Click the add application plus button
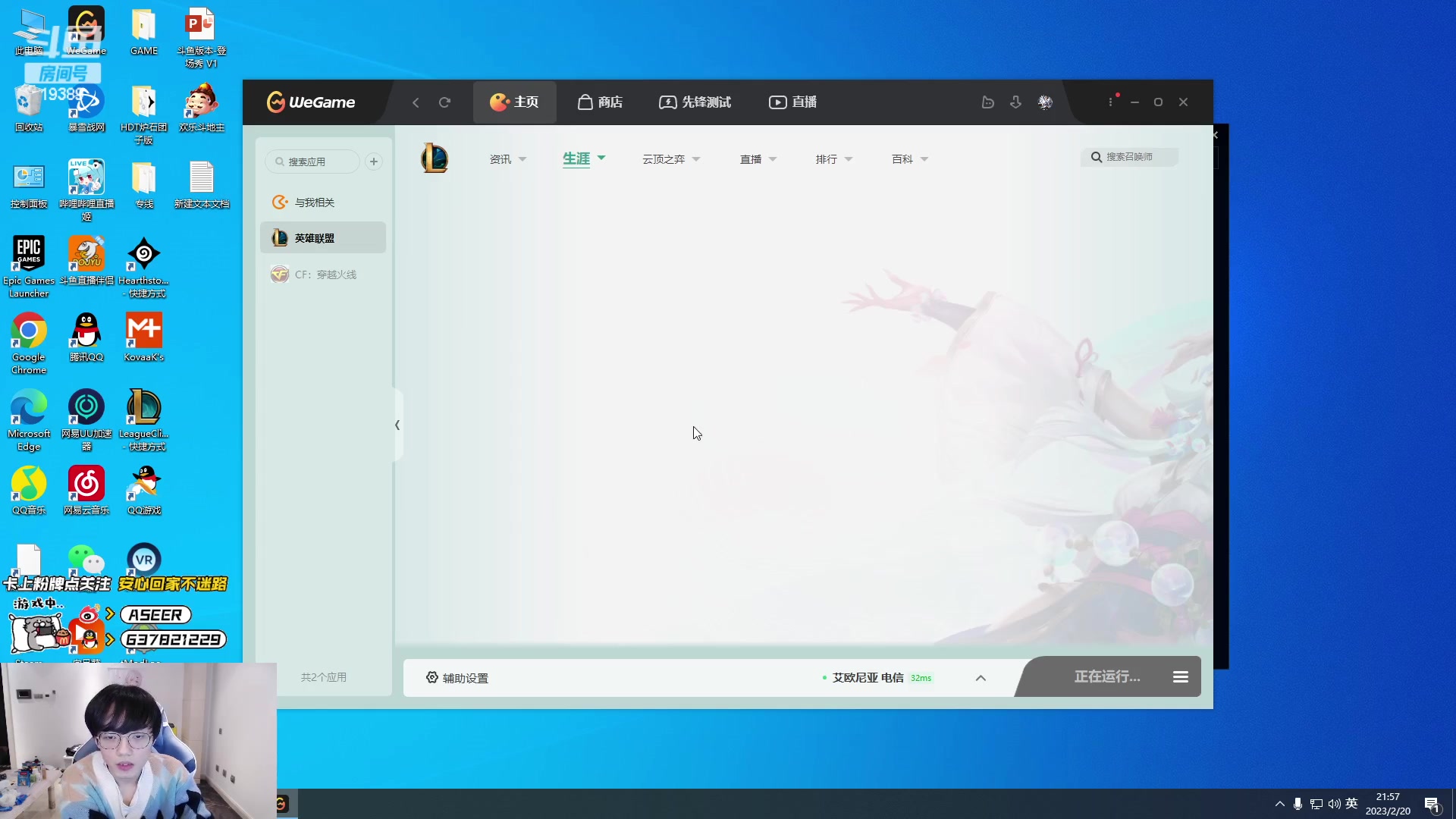Screen dimensions: 1456x819 [x=373, y=161]
